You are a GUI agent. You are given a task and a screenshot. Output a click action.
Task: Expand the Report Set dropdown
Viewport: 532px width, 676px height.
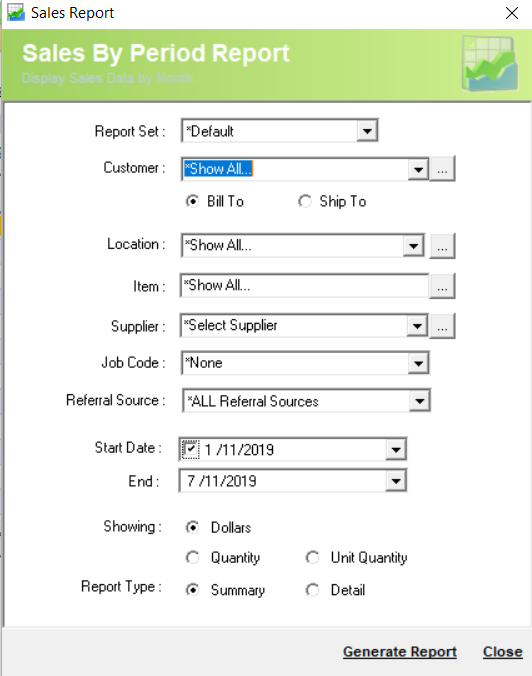coord(367,131)
